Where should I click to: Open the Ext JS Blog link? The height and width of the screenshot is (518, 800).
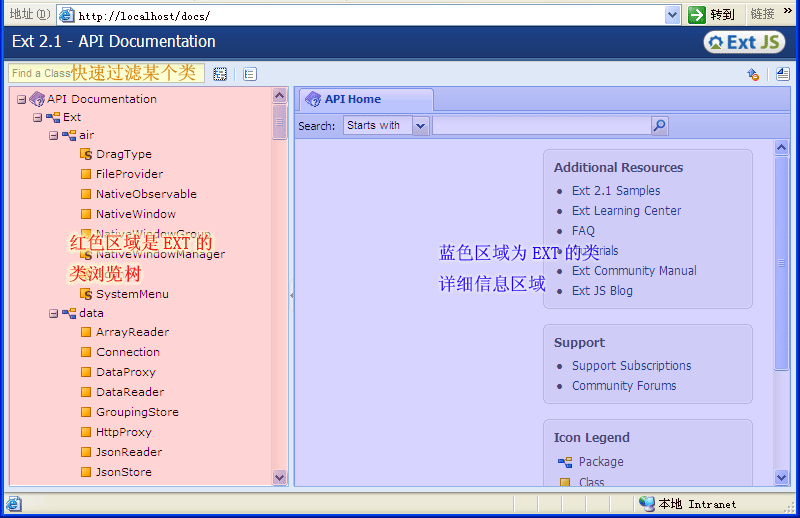[x=602, y=291]
